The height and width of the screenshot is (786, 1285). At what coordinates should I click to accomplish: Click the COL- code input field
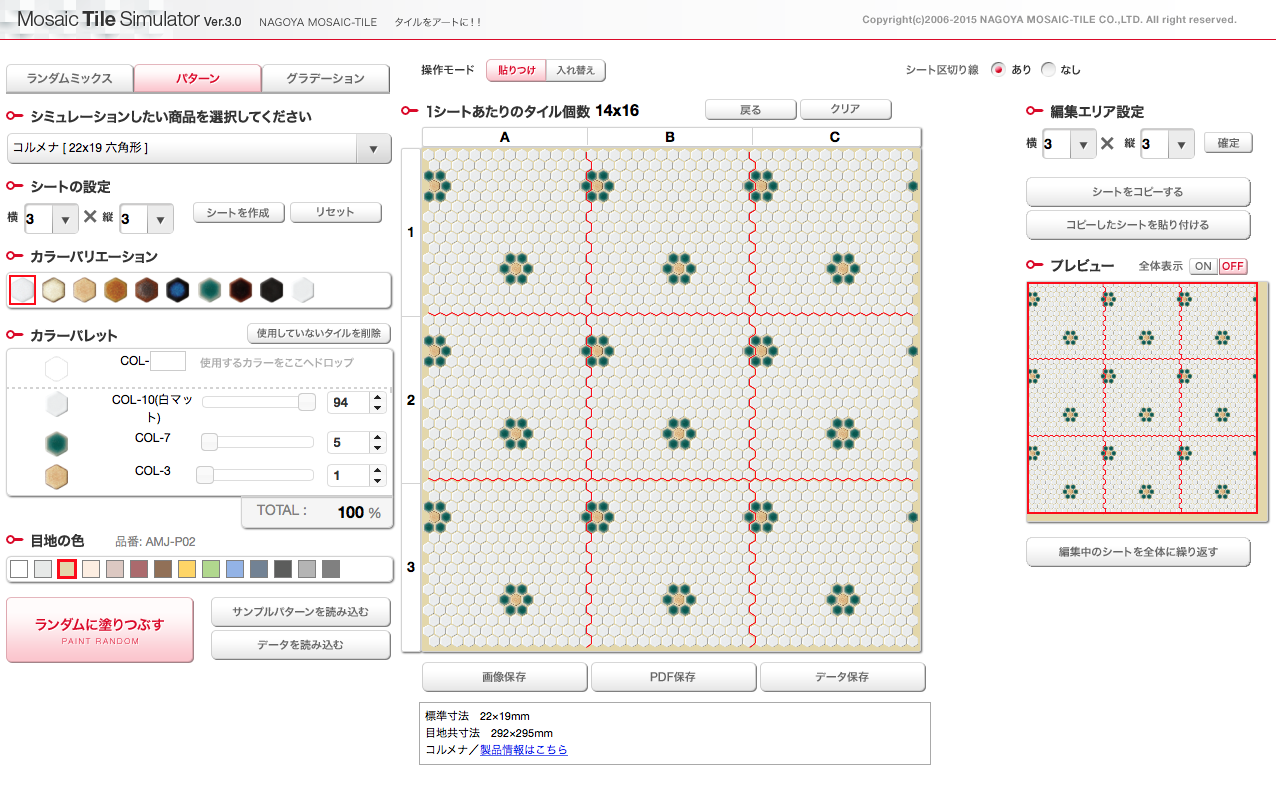168,361
